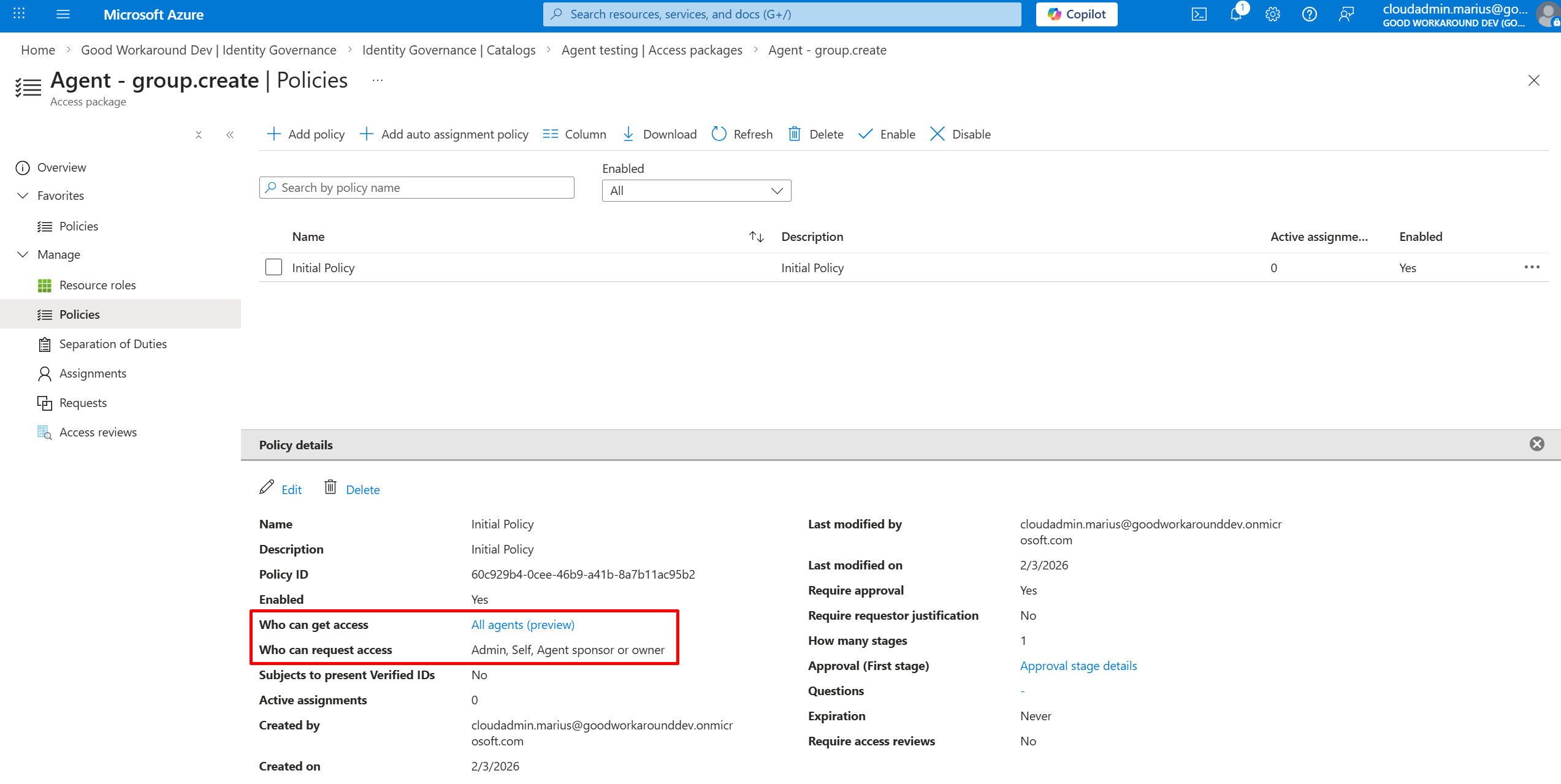Click the Refresh toolbar icon
This screenshot has width=1561, height=784.
click(x=719, y=134)
